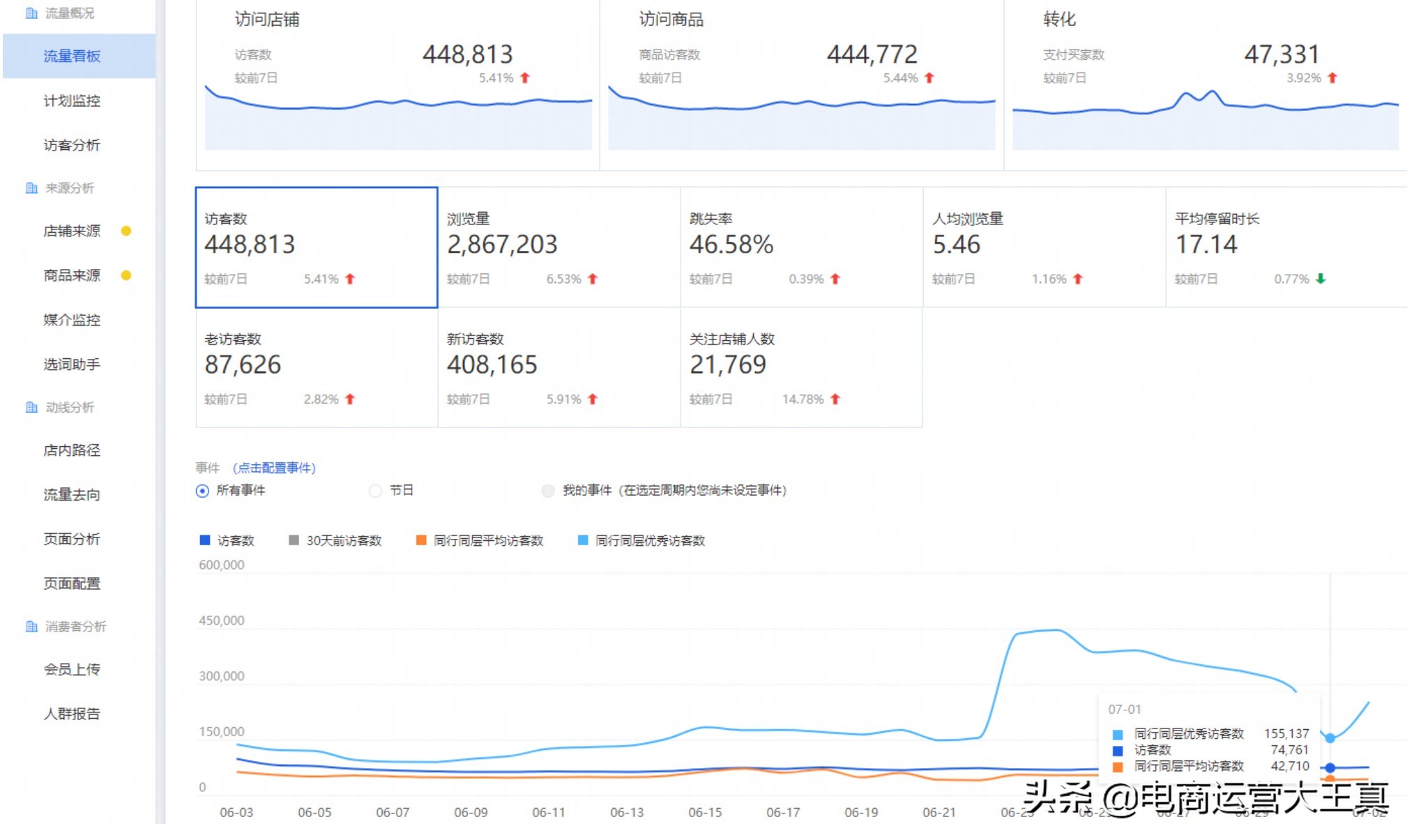This screenshot has width=1414, height=840.
Task: Toggle 同行同层平均访客数 orange legend swatch
Action: tap(421, 540)
